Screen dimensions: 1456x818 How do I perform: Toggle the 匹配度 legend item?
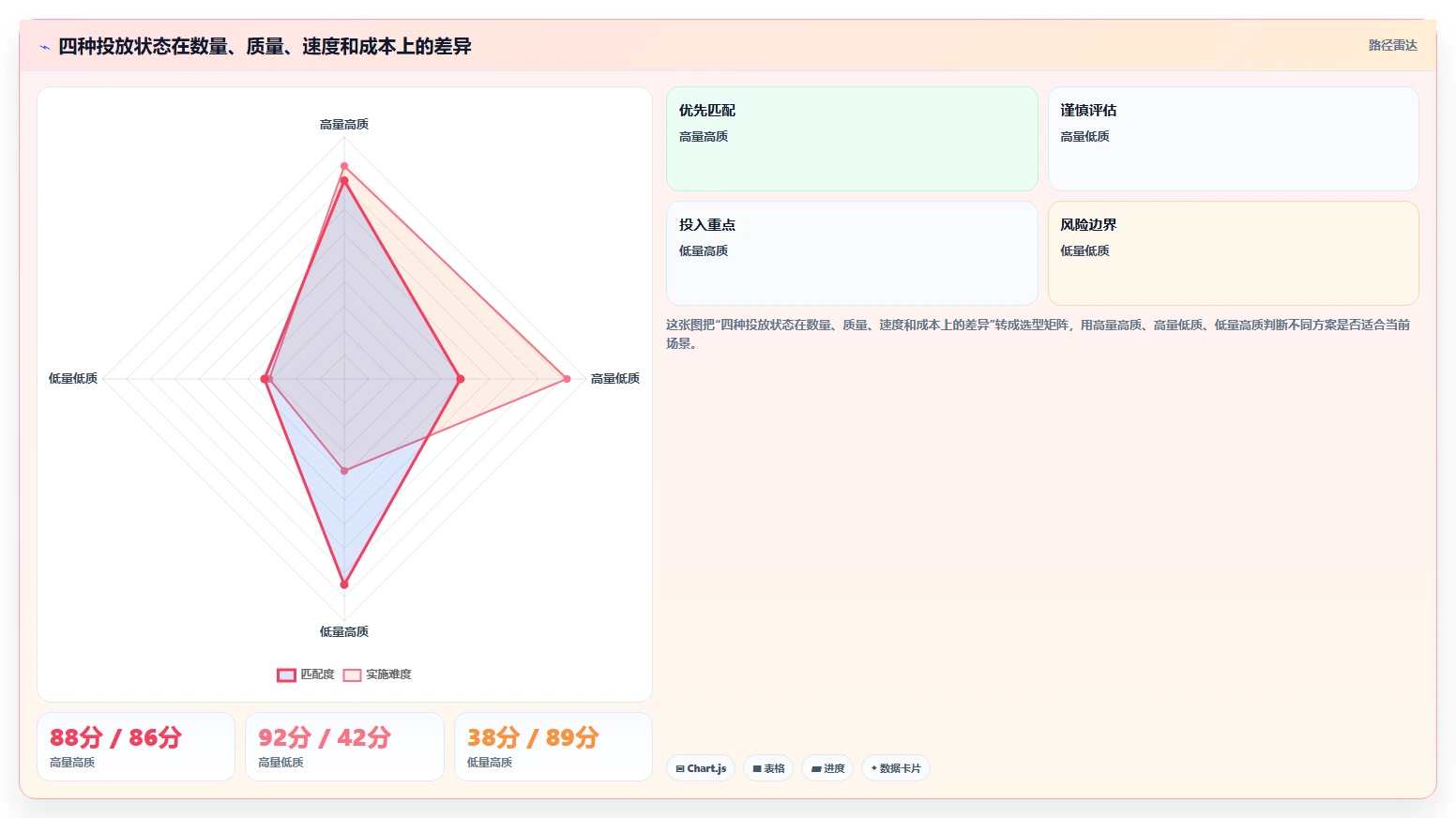coord(306,674)
